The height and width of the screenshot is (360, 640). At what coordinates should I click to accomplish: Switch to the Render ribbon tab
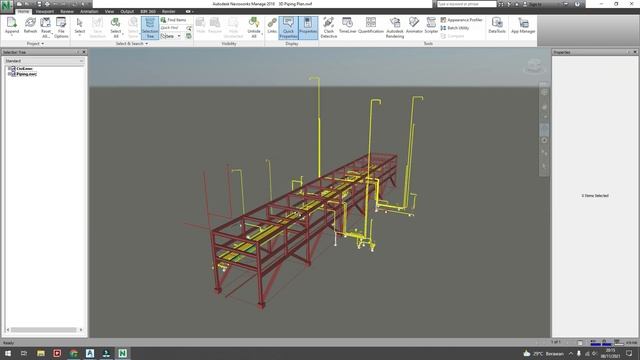tap(169, 11)
